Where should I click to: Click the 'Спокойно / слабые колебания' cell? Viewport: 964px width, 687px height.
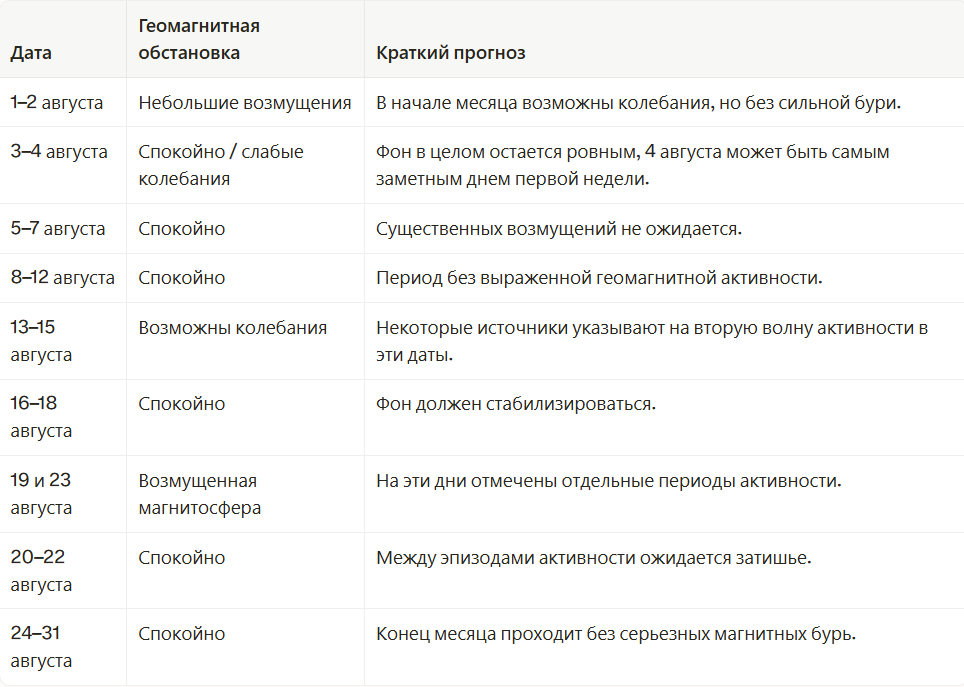[221, 165]
